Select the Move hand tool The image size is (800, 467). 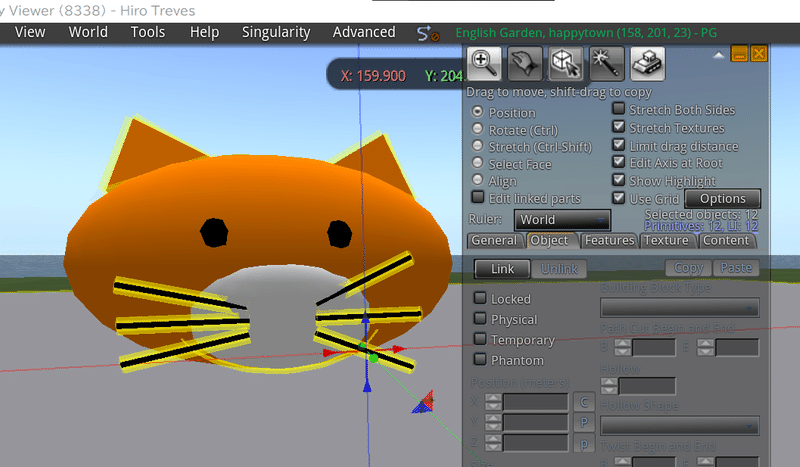[525, 63]
